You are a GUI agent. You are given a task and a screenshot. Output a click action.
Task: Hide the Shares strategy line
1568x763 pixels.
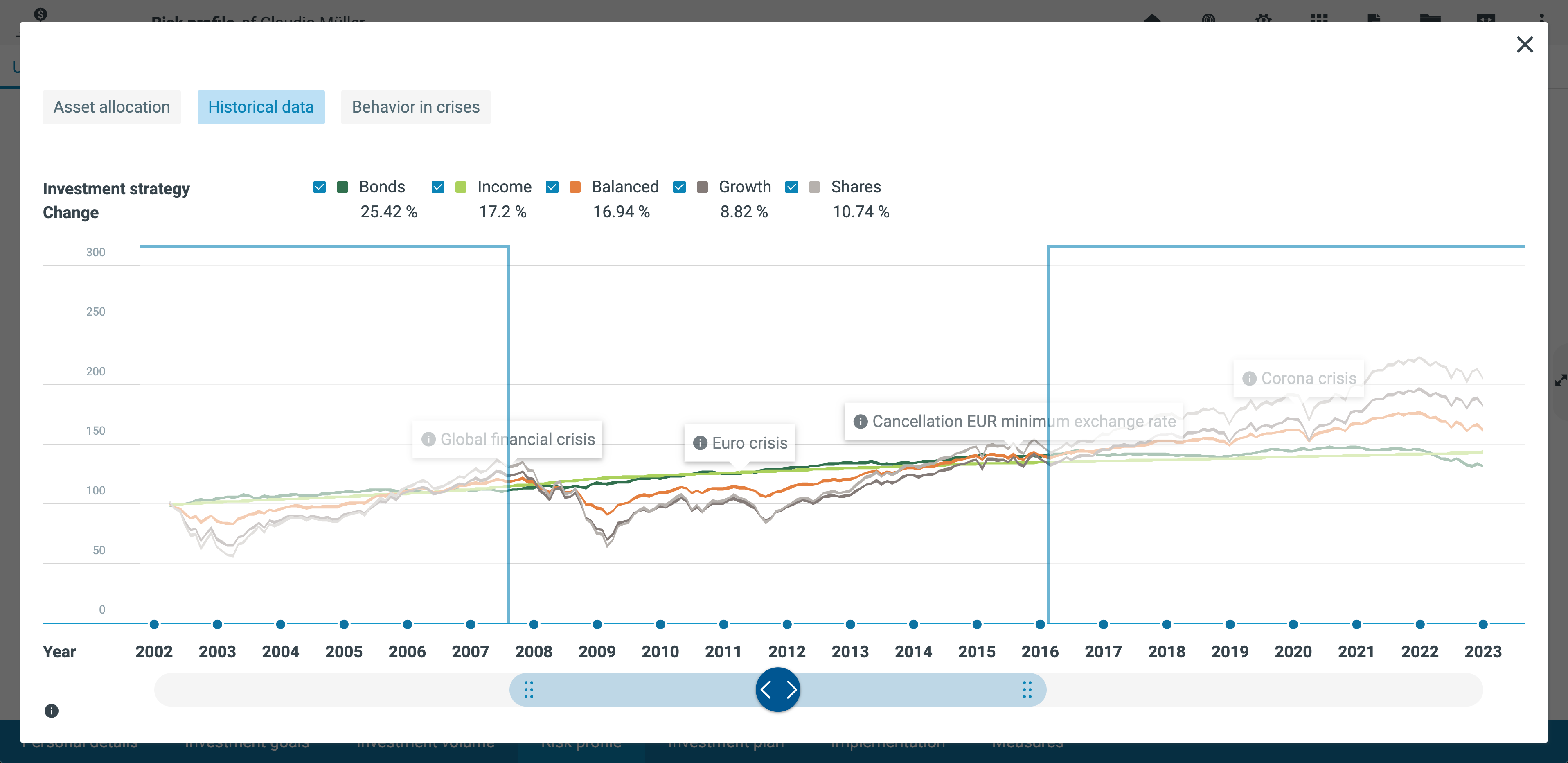click(791, 187)
